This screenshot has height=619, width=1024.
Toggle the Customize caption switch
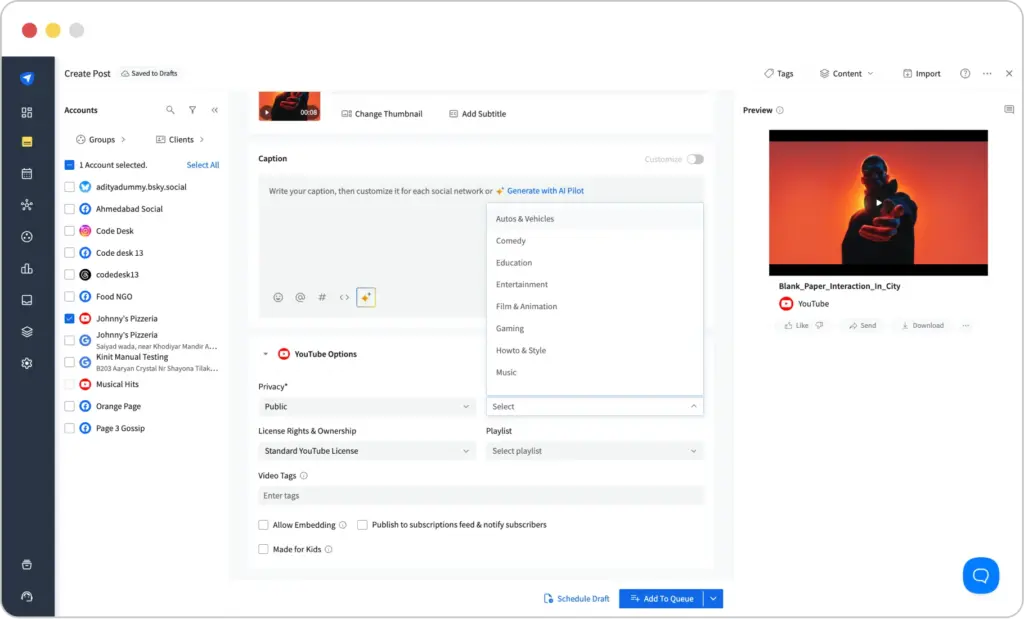(694, 159)
